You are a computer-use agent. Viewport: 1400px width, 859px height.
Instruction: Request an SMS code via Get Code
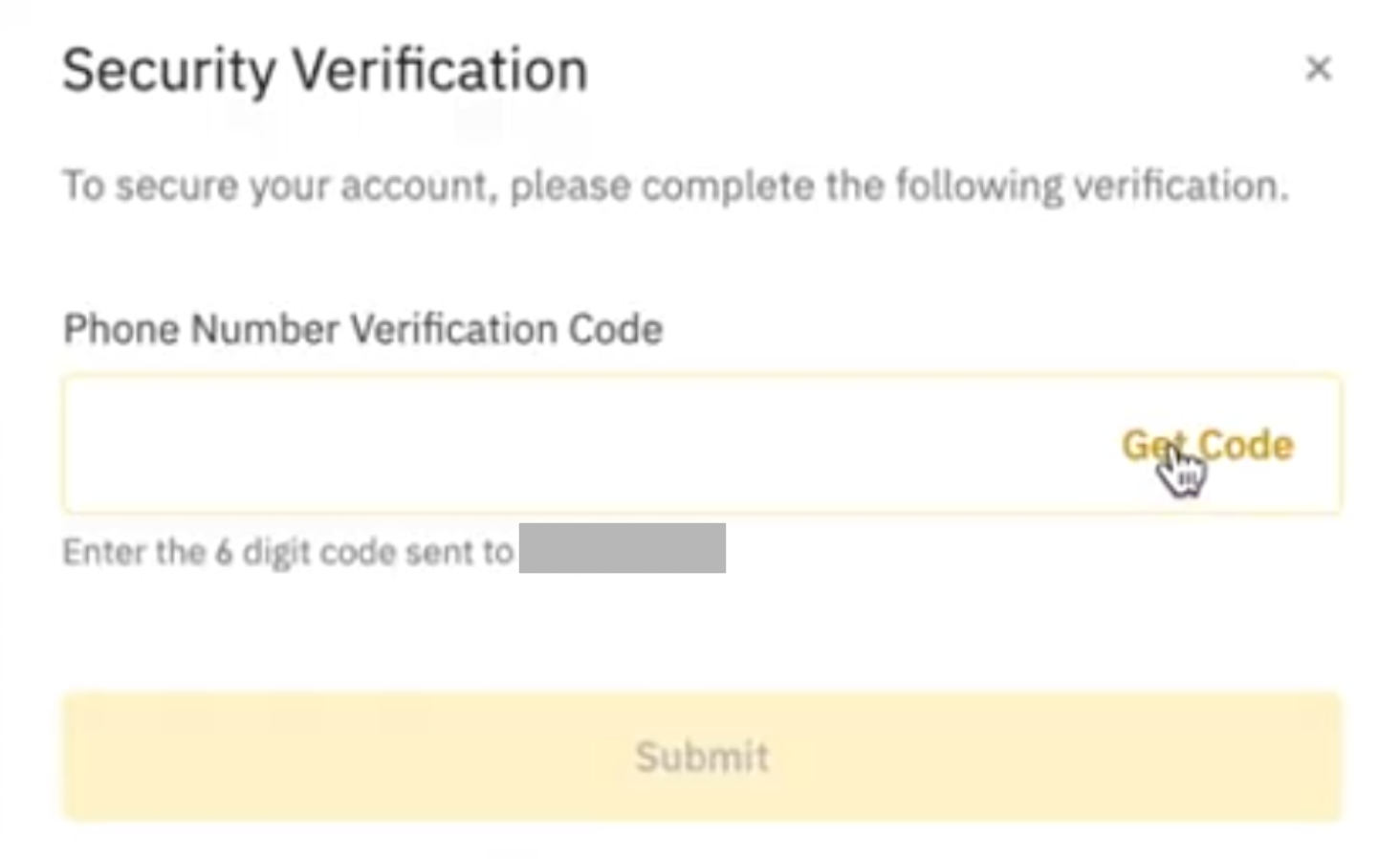point(1207,445)
